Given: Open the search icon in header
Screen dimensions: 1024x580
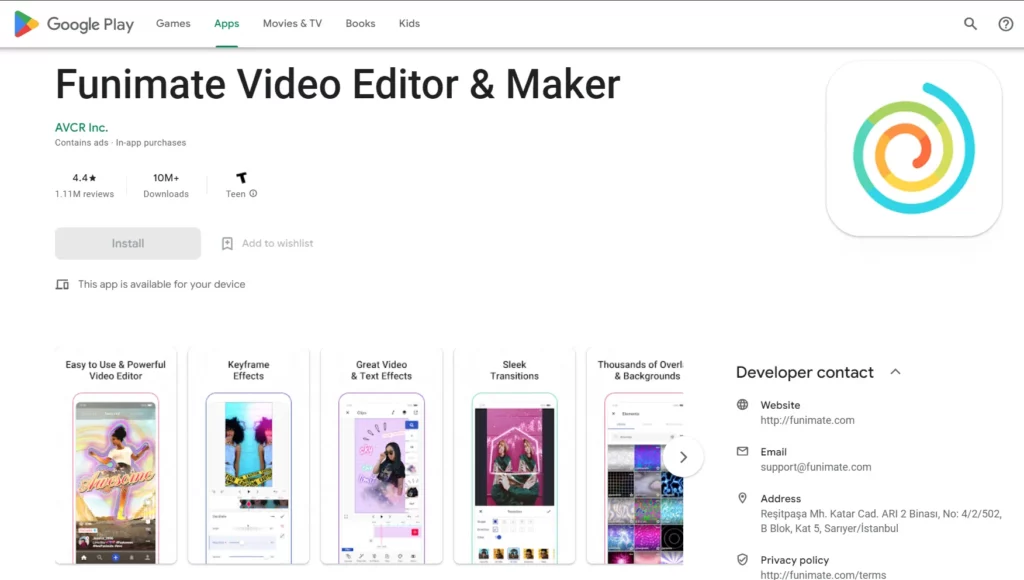Looking at the screenshot, I should pyautogui.click(x=970, y=24).
